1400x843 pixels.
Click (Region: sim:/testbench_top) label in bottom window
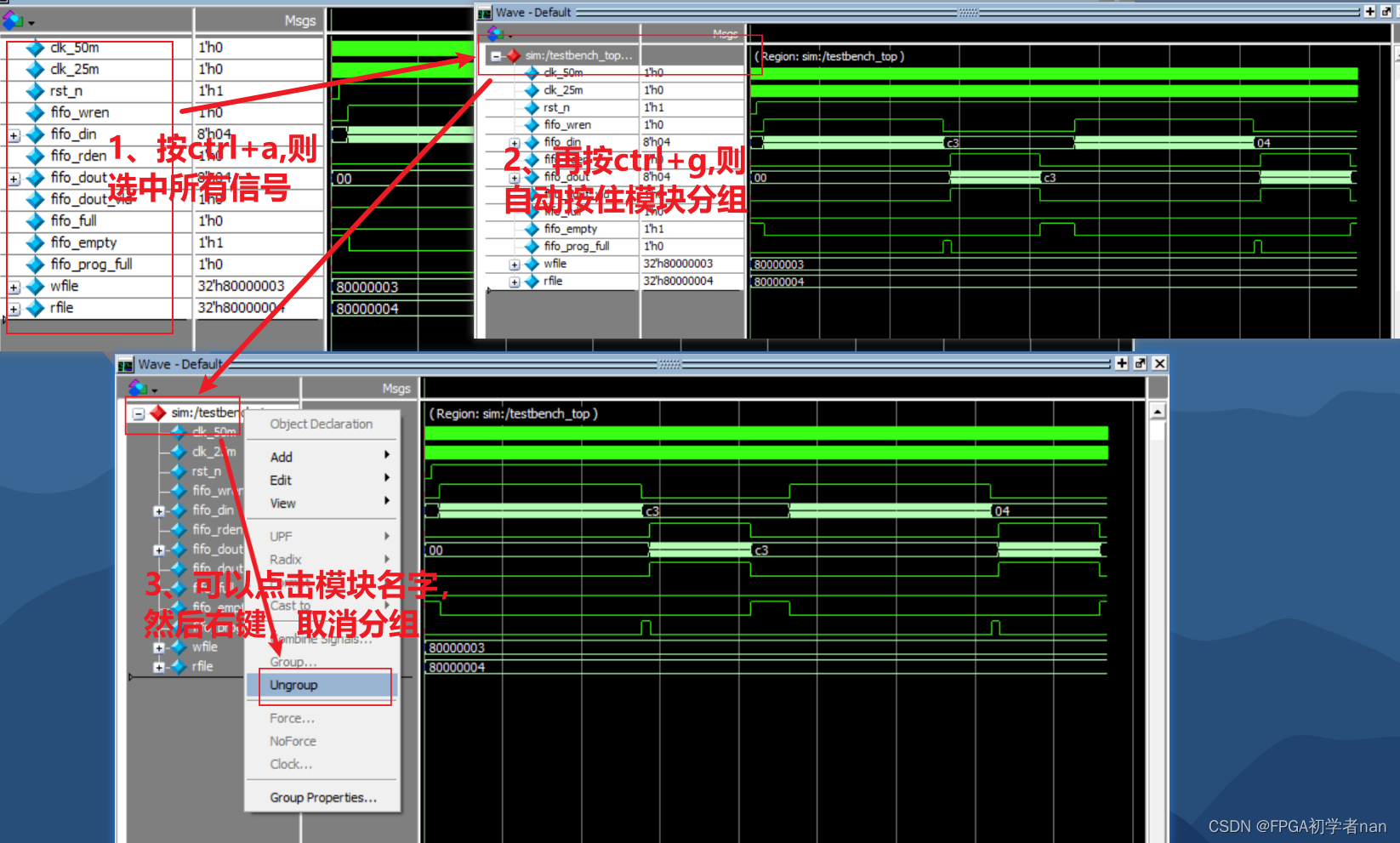click(x=514, y=413)
